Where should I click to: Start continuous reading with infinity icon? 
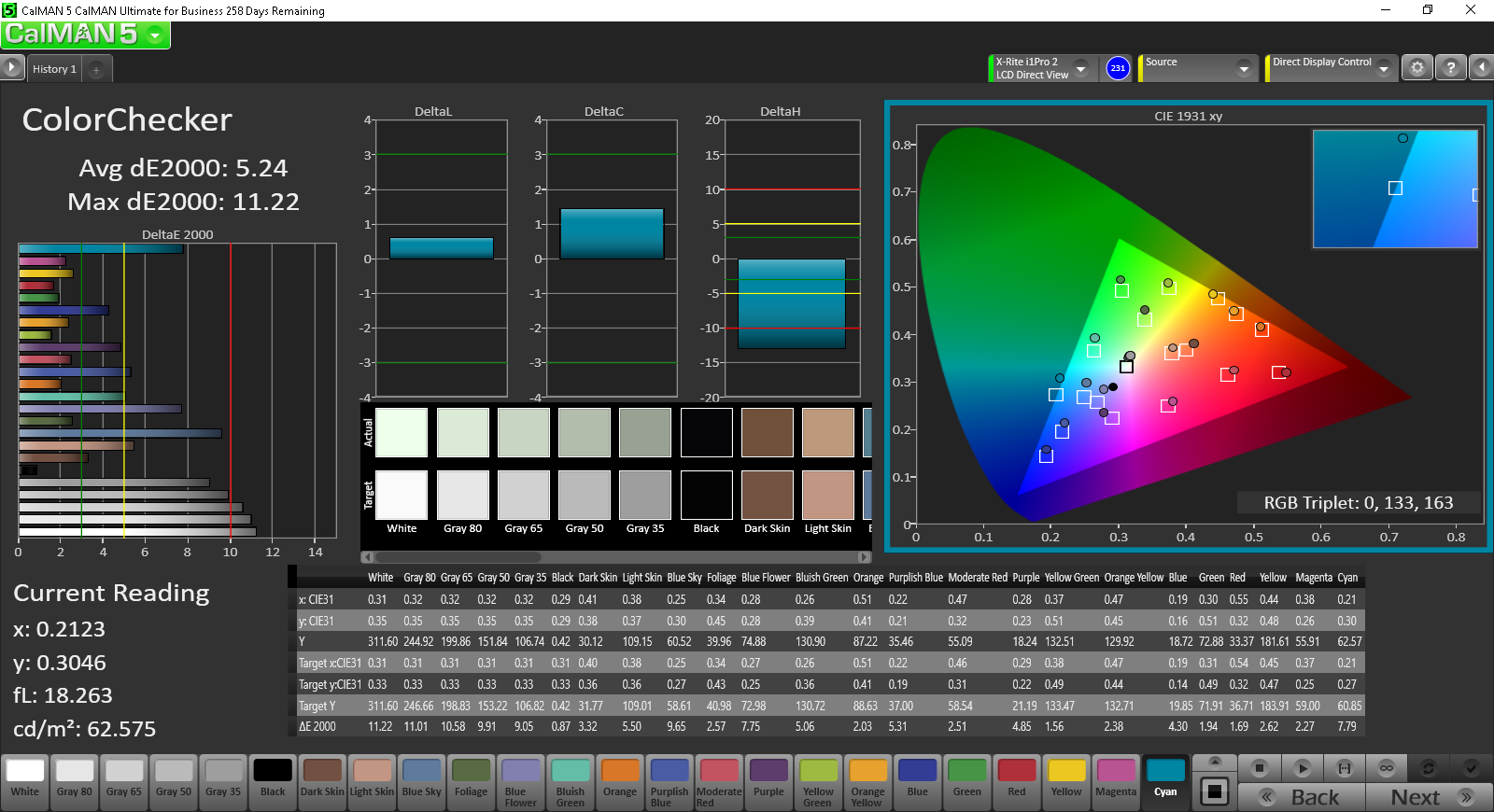click(x=1387, y=768)
